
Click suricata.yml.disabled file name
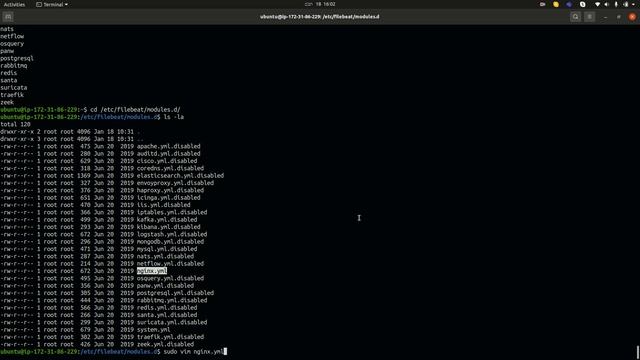click(172, 322)
